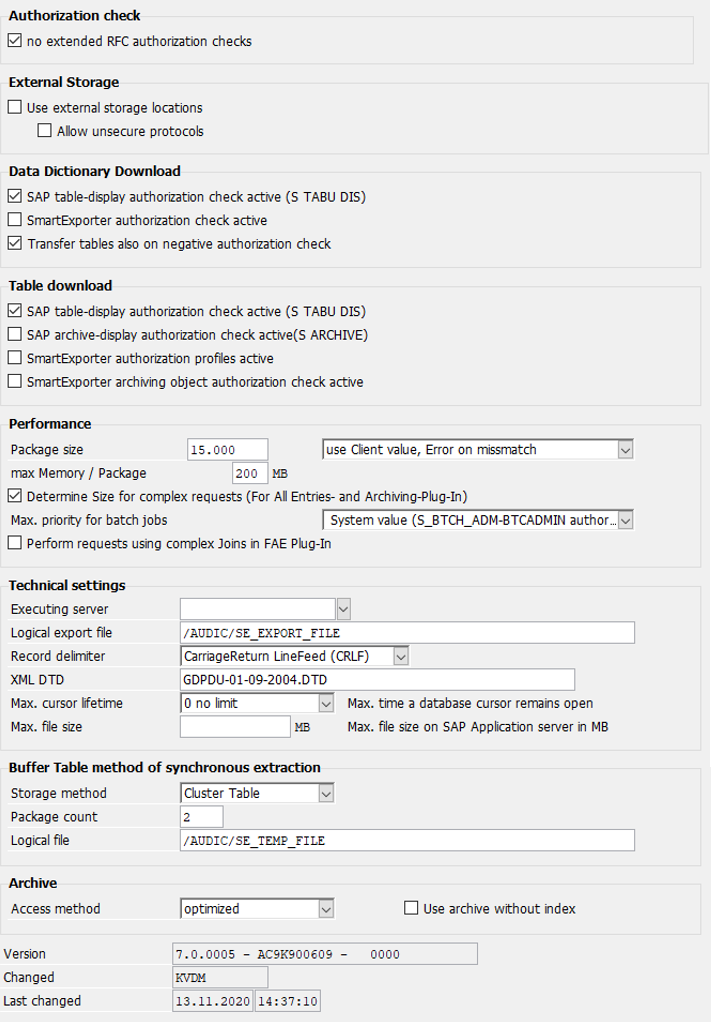Click the Performance section heading
Viewport: 711px width, 1022px height.
tap(50, 424)
